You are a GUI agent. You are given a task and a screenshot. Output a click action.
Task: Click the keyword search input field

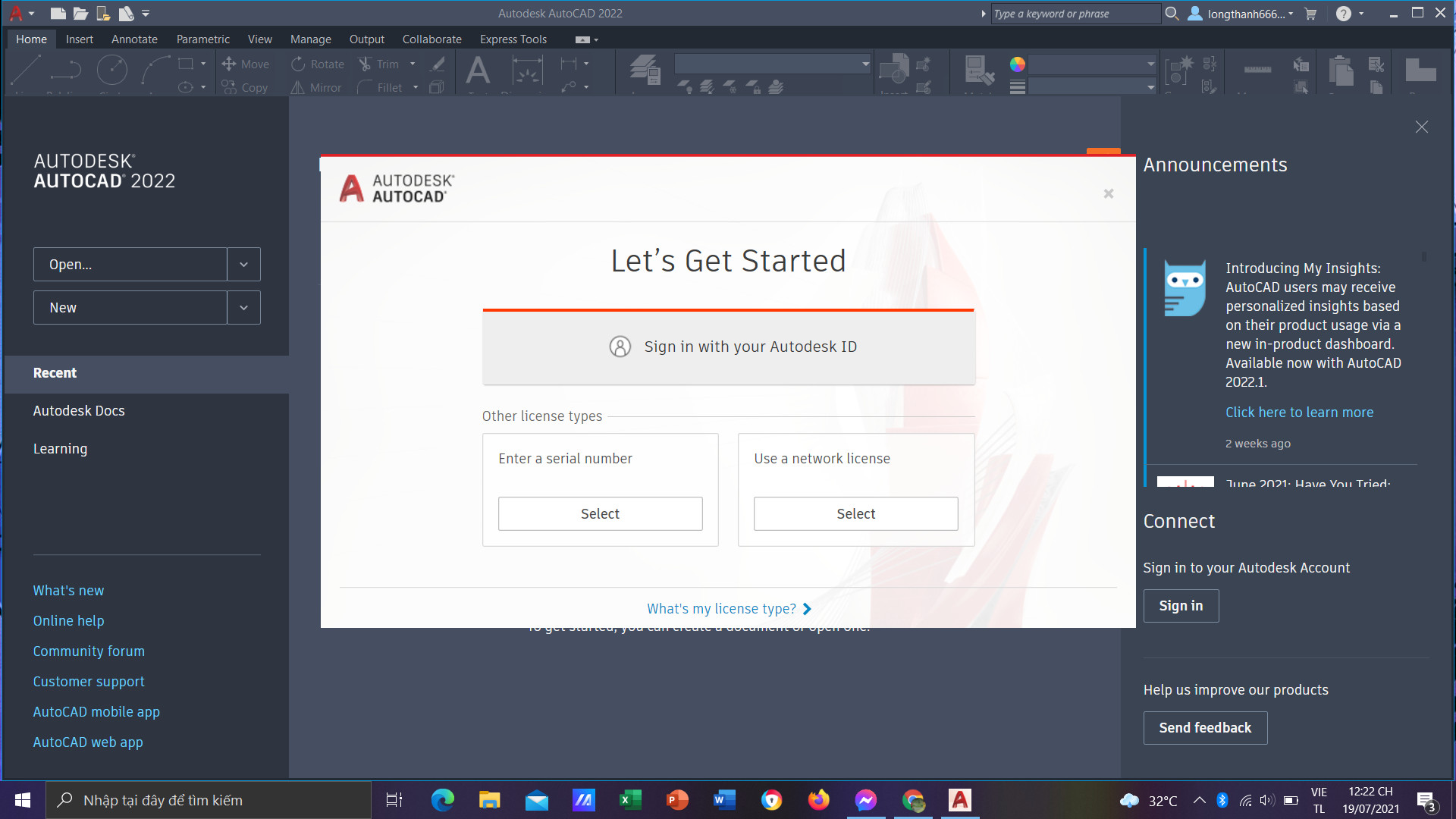pyautogui.click(x=1075, y=14)
